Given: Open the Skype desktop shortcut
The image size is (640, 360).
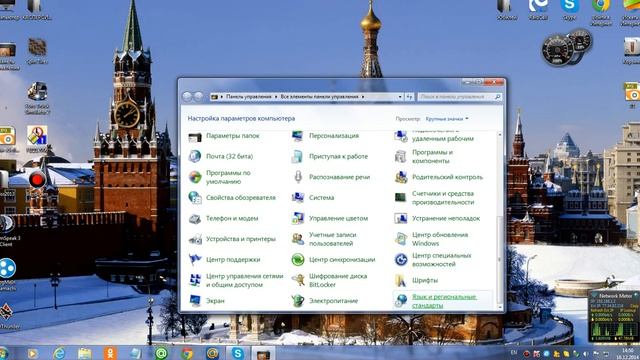Looking at the screenshot, I should coord(569,9).
